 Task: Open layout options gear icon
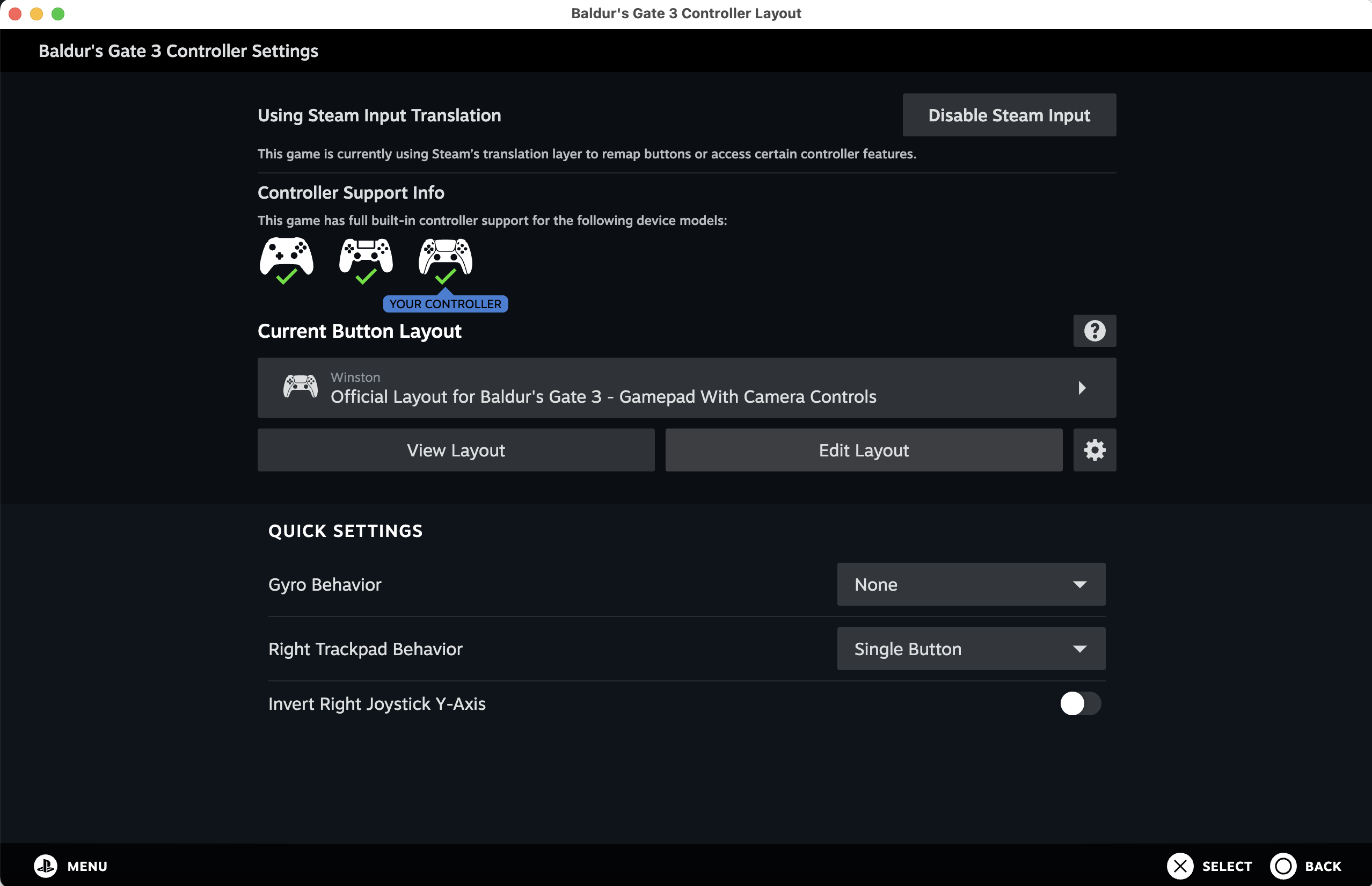pyautogui.click(x=1094, y=450)
